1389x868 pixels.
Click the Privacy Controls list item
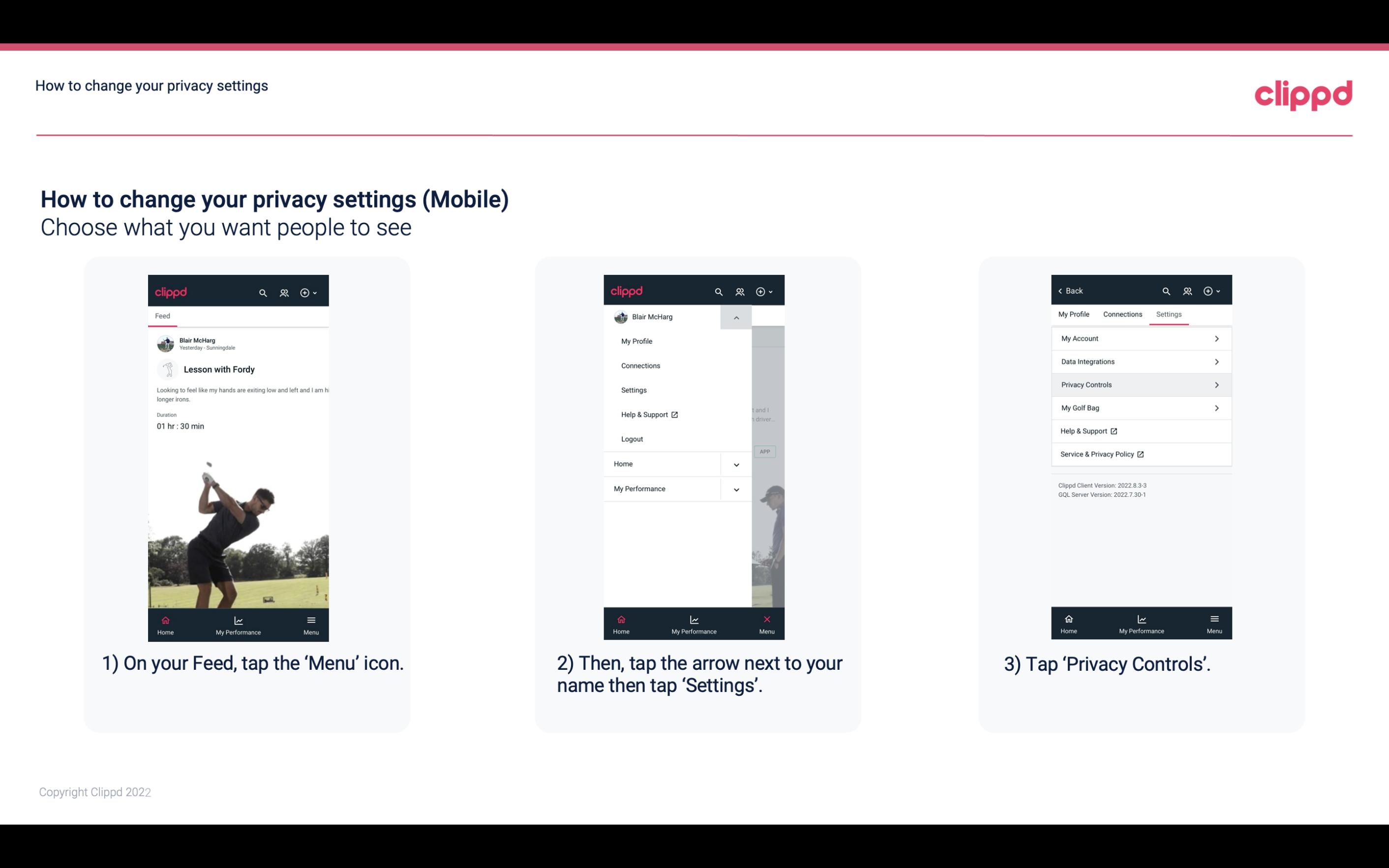1140,384
